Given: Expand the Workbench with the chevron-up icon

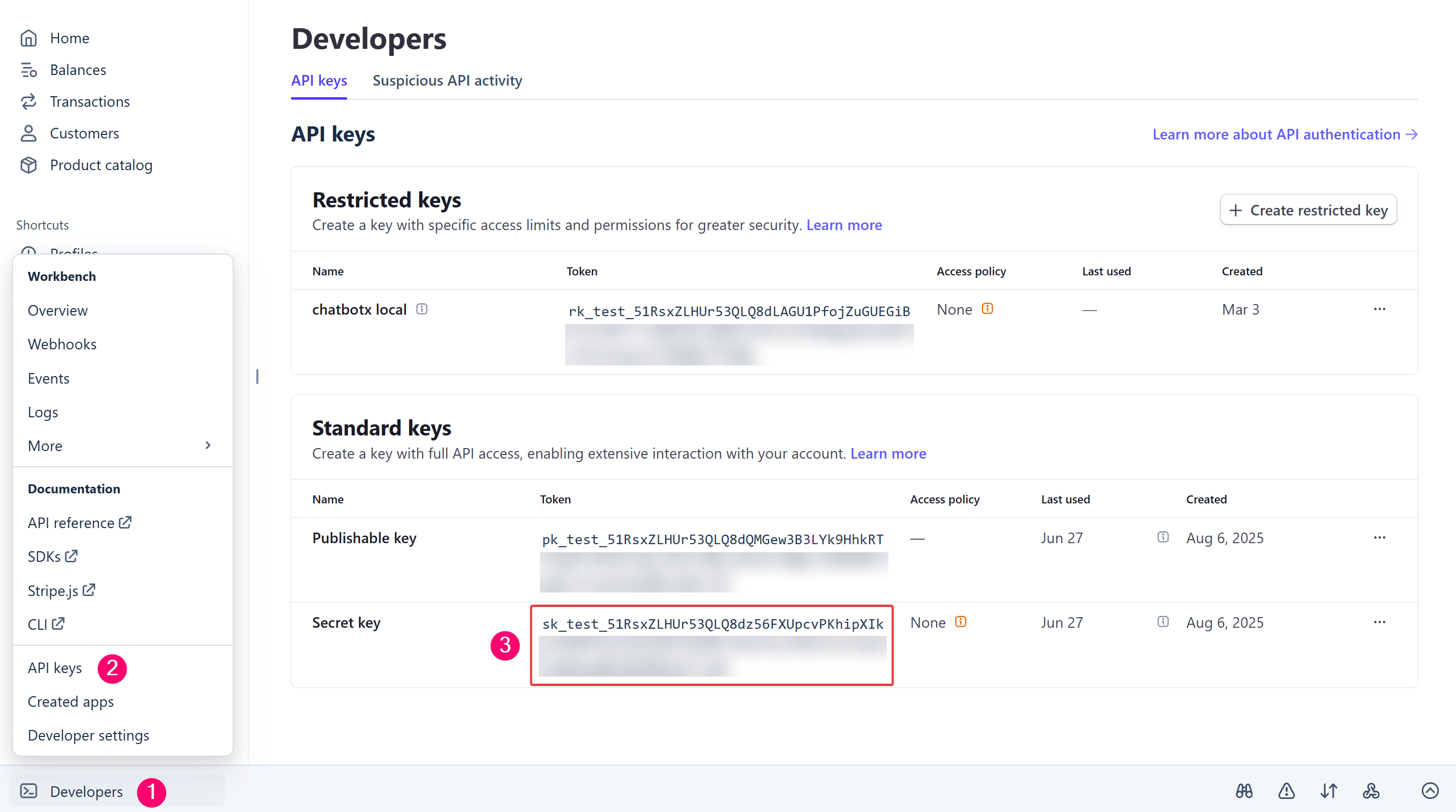Looking at the screenshot, I should 1430,790.
